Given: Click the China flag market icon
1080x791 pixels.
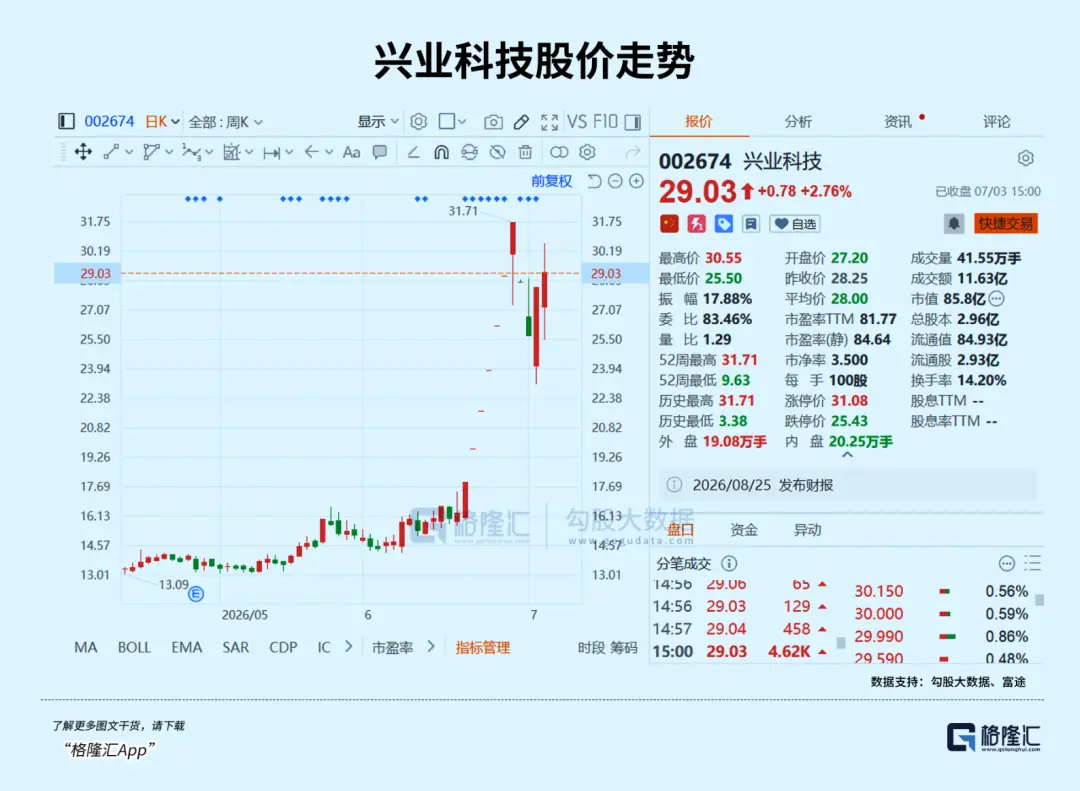Looking at the screenshot, I should point(669,224).
